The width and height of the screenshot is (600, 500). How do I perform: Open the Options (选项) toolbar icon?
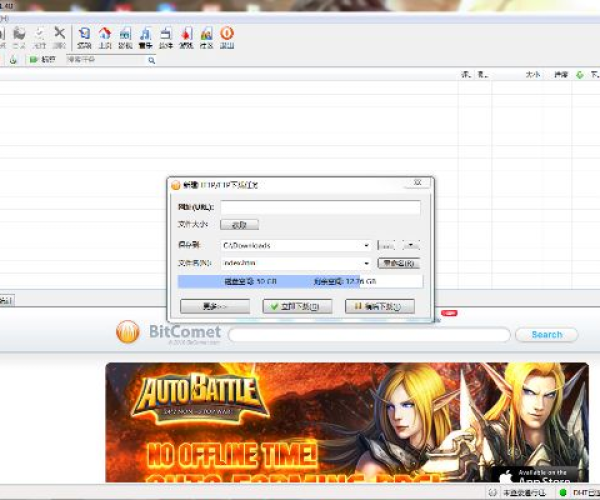pos(84,36)
